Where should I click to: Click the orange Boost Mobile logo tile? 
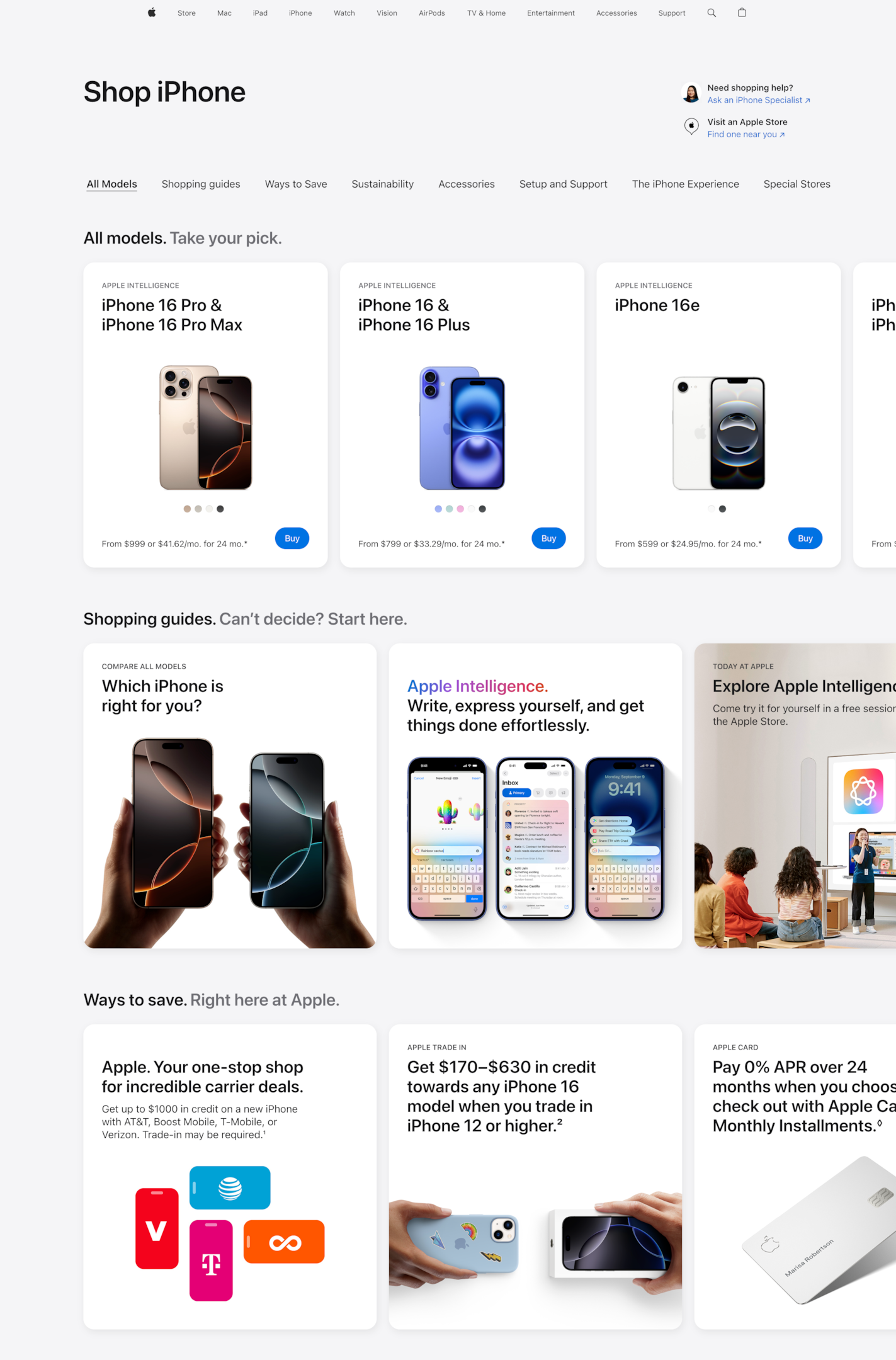click(x=284, y=1242)
